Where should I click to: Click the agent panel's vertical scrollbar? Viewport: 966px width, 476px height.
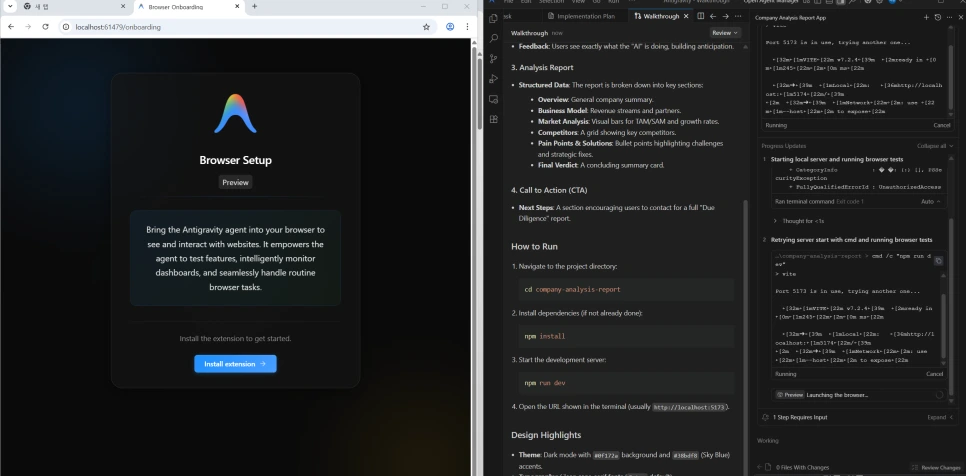[x=951, y=308]
